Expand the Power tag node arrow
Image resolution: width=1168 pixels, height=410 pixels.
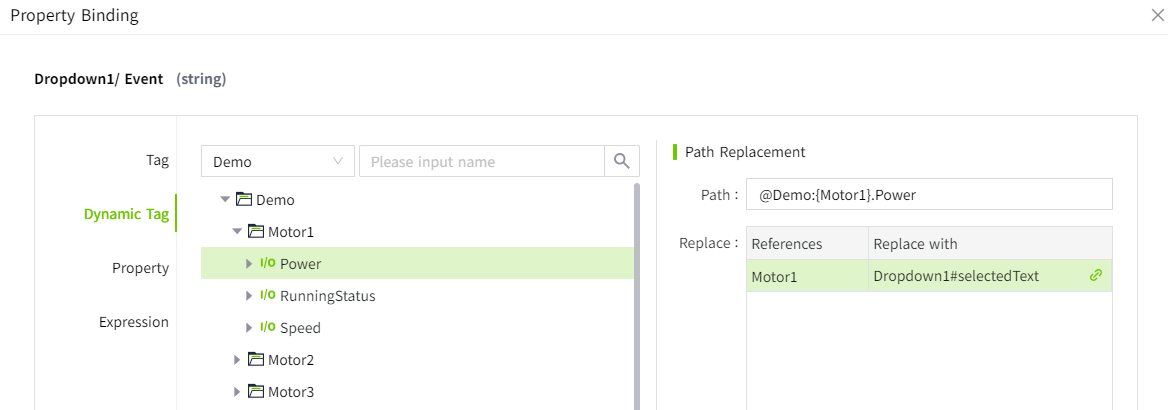(249, 264)
